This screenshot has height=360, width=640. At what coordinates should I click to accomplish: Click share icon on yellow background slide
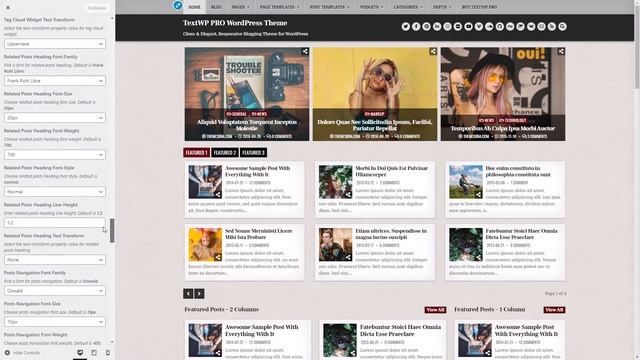tap(433, 51)
